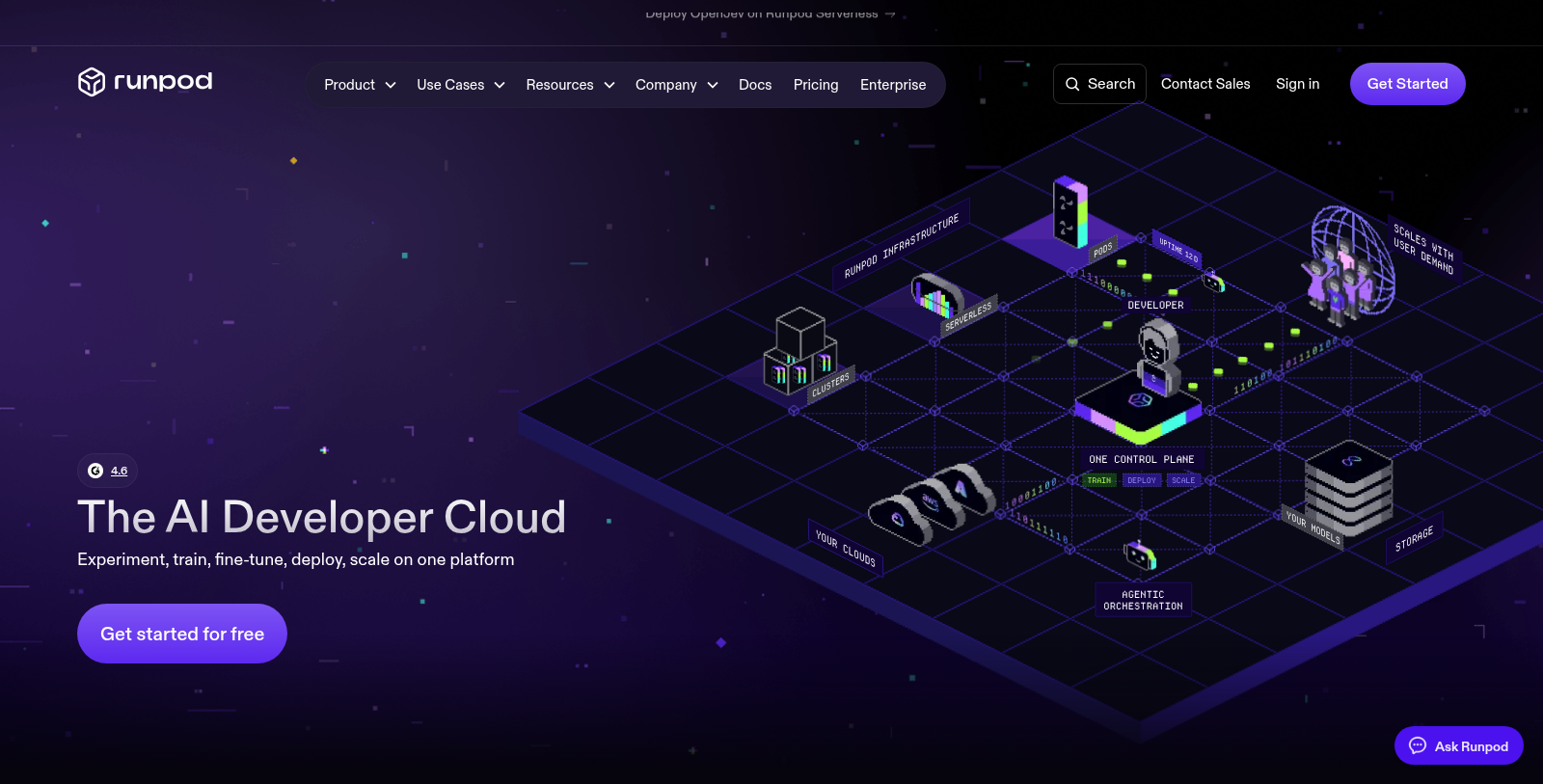Click the TRAIN tag under One Control Plane
Viewport: 1543px width, 784px height.
1099,480
